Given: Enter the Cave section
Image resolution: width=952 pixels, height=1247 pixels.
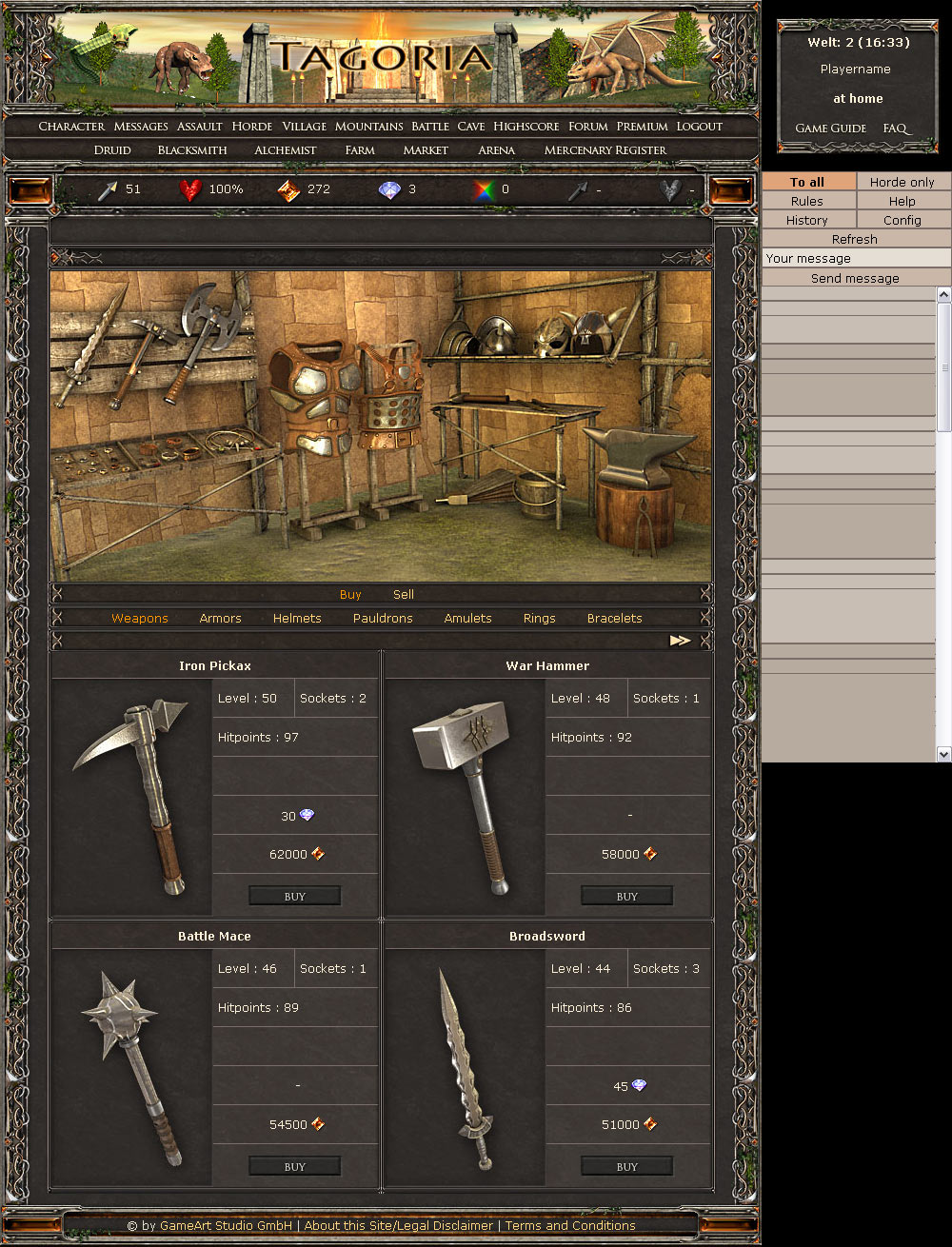Looking at the screenshot, I should point(471,126).
